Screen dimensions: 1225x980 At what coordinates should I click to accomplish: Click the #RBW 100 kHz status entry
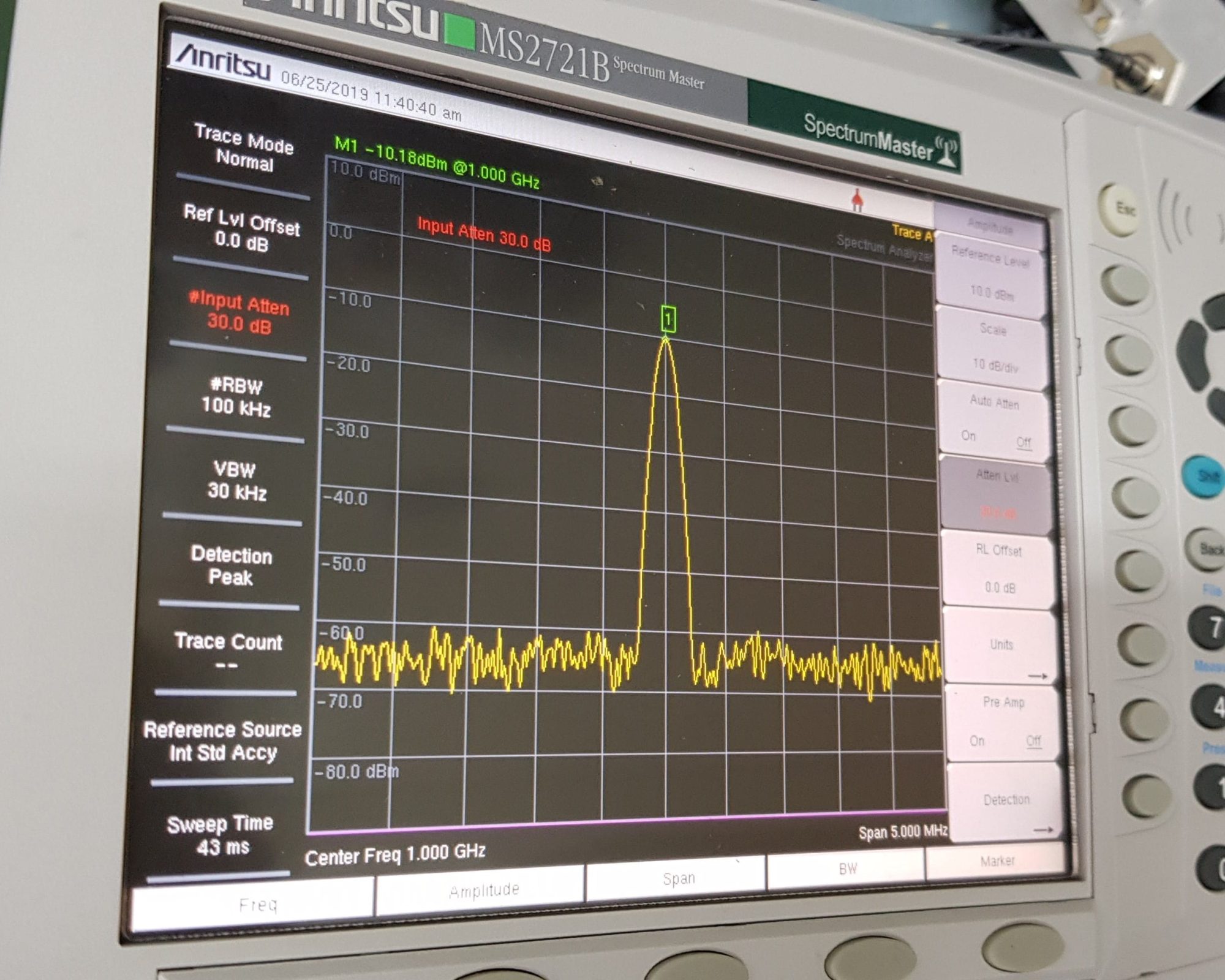coord(236,396)
